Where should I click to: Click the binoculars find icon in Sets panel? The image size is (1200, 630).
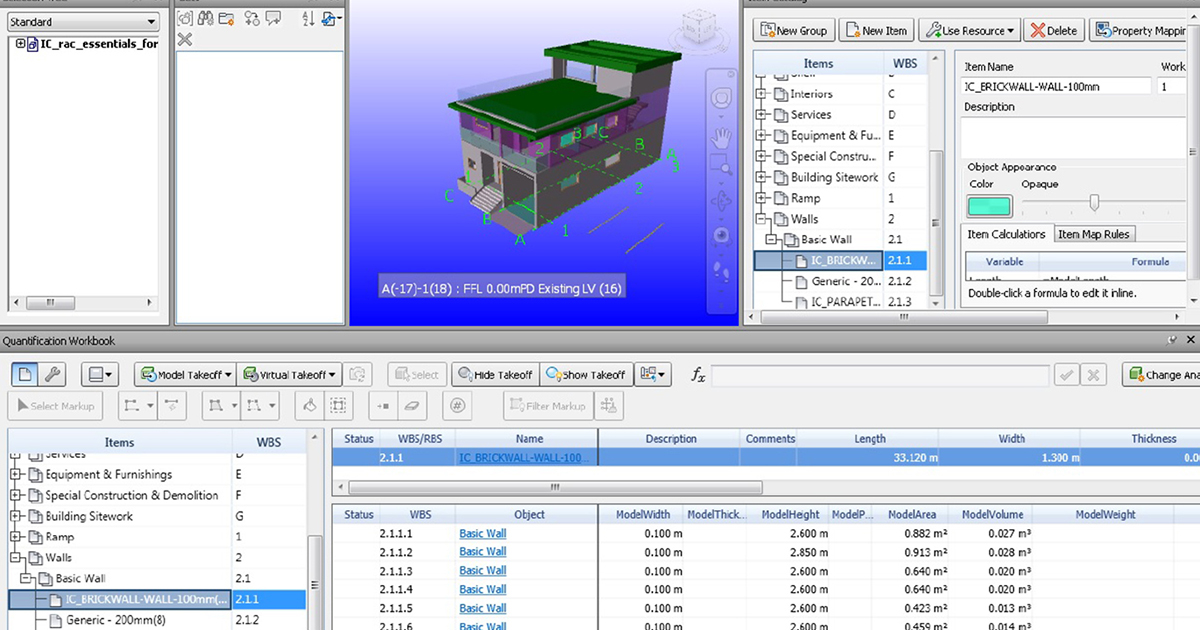pyautogui.click(x=206, y=18)
